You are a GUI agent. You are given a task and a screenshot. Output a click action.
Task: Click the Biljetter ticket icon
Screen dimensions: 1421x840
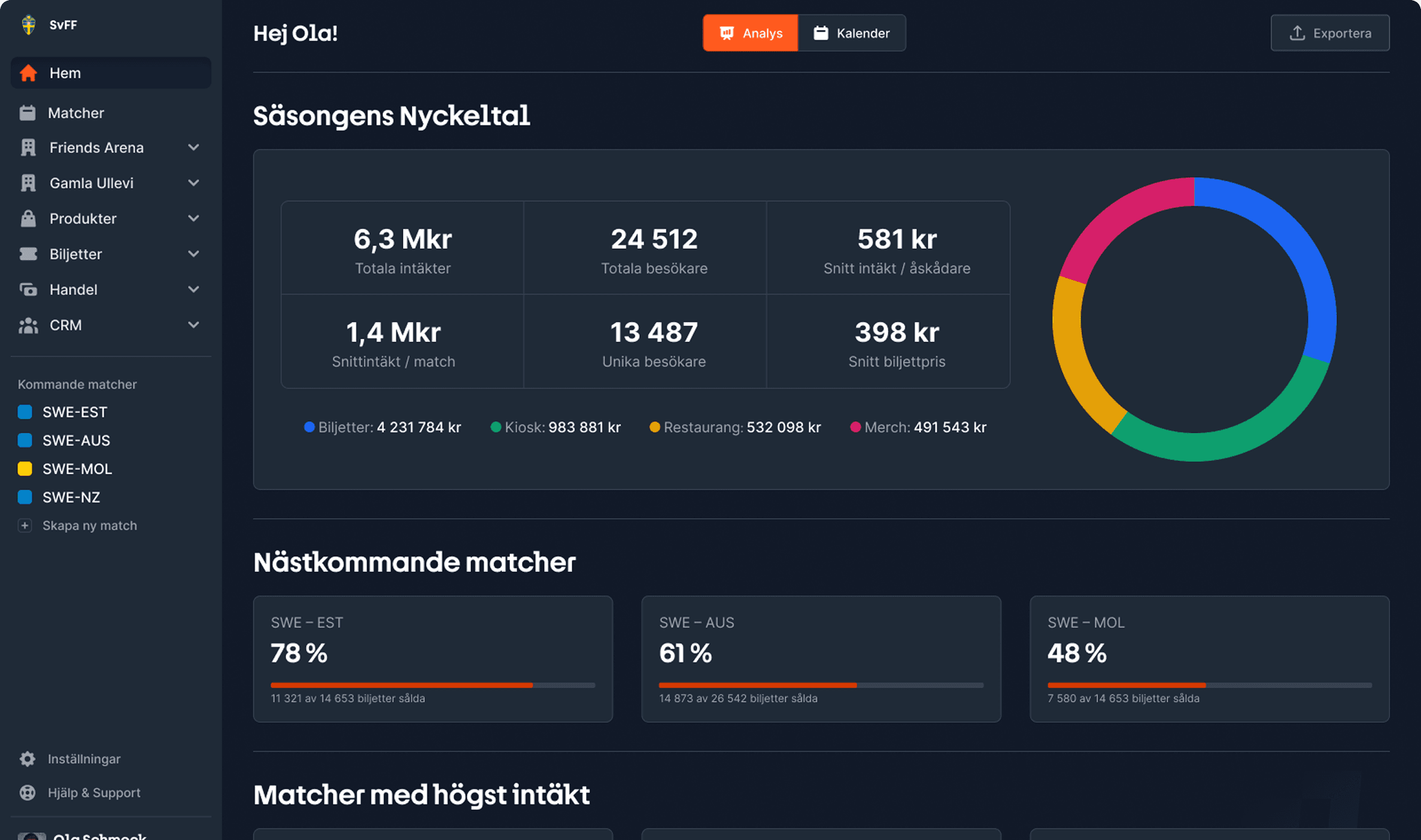coord(28,254)
